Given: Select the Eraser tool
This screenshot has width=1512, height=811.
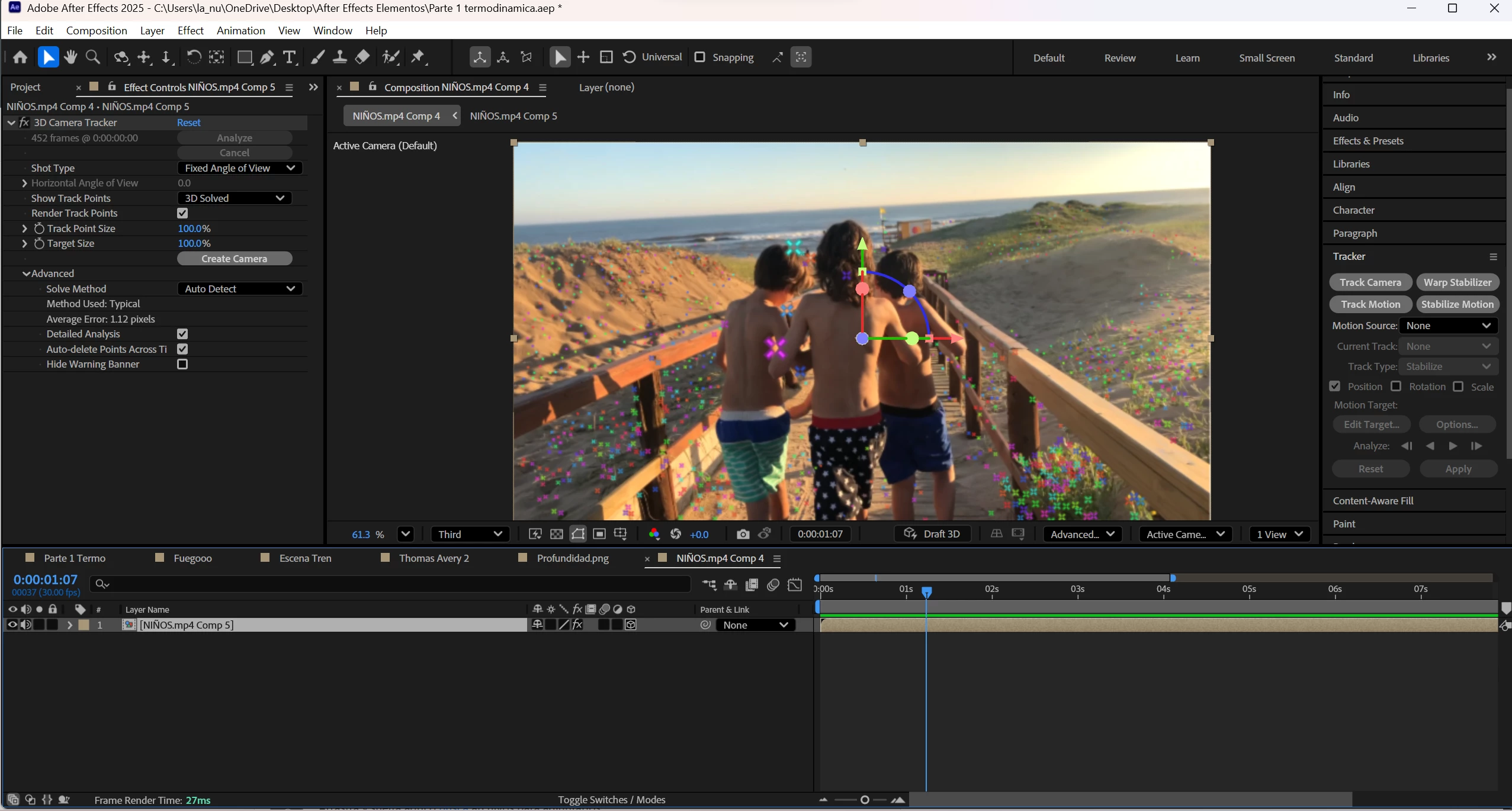Looking at the screenshot, I should (x=362, y=57).
